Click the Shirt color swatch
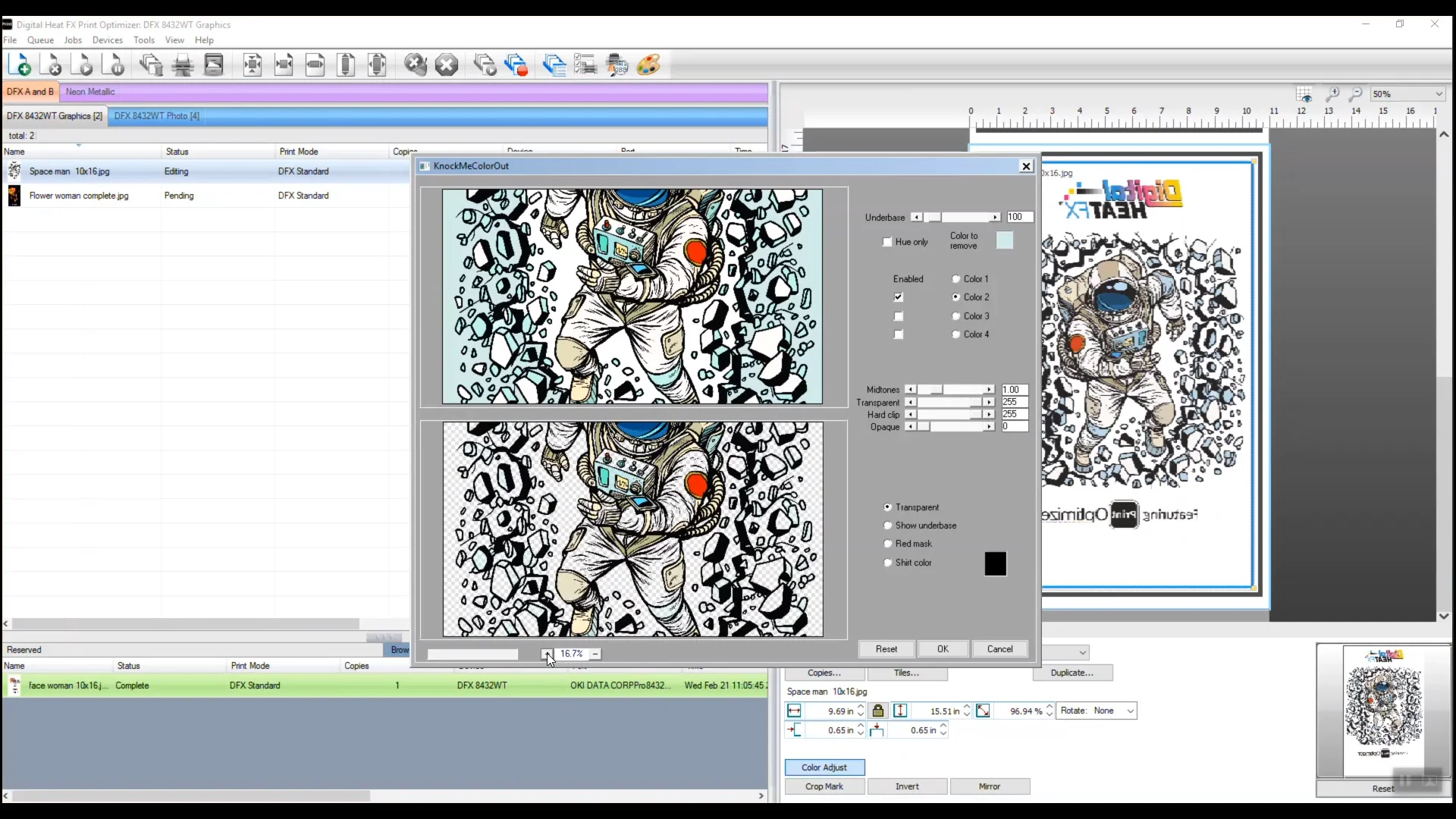 coord(995,563)
